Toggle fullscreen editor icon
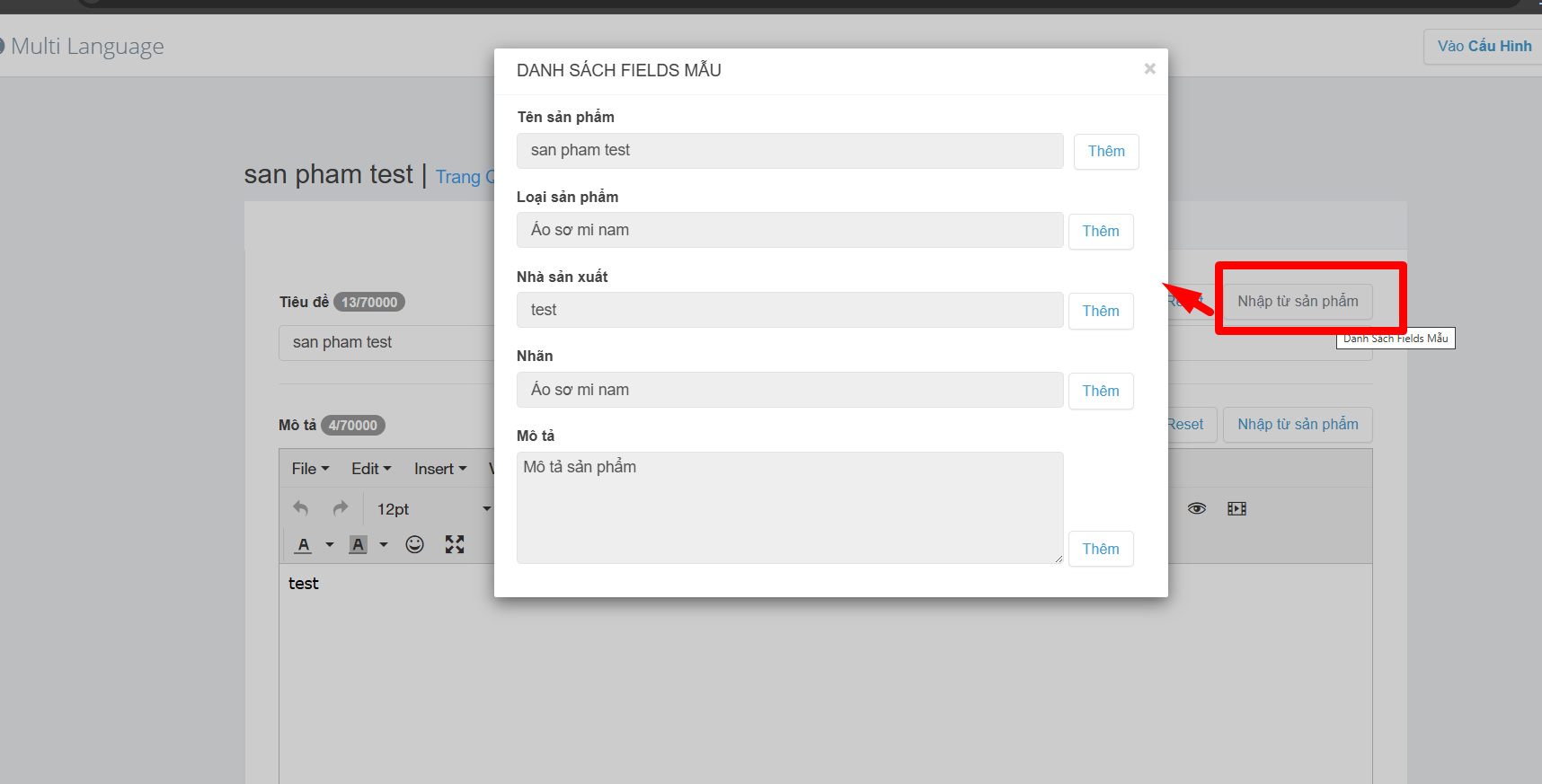 click(x=455, y=544)
